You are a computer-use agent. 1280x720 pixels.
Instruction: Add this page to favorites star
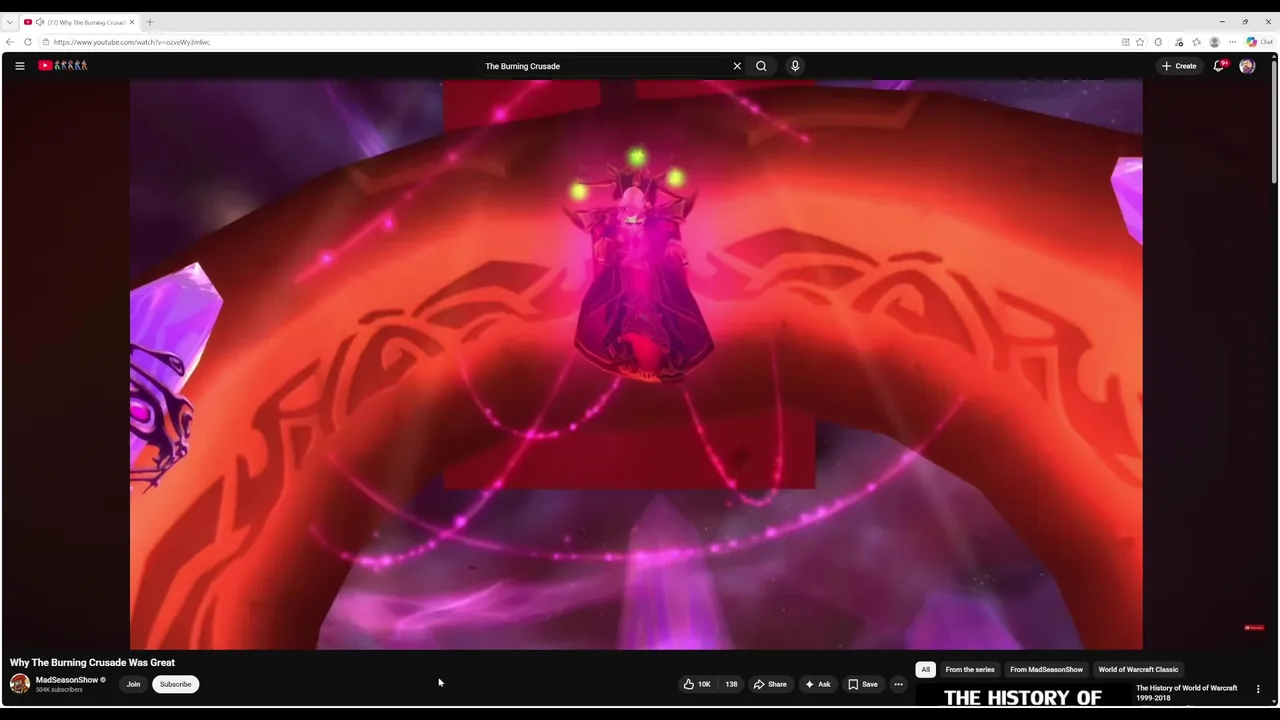click(1140, 42)
